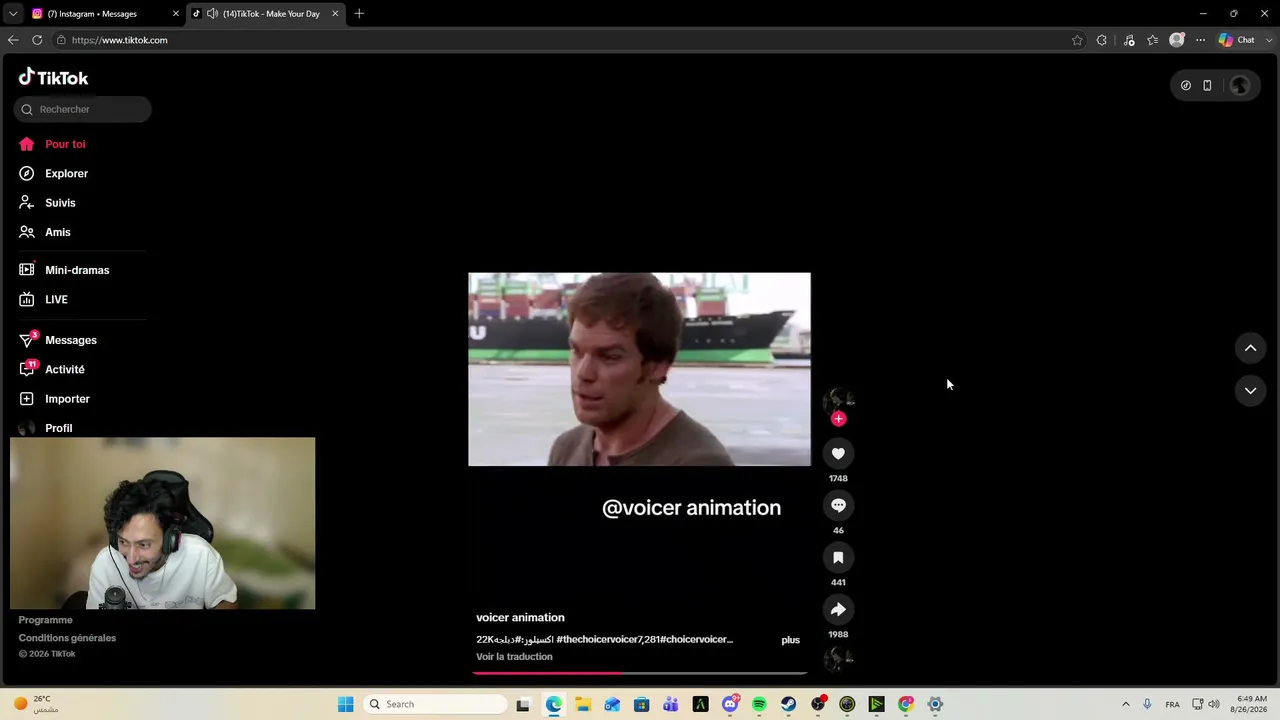Open the browser profile account icon

point(1177,40)
